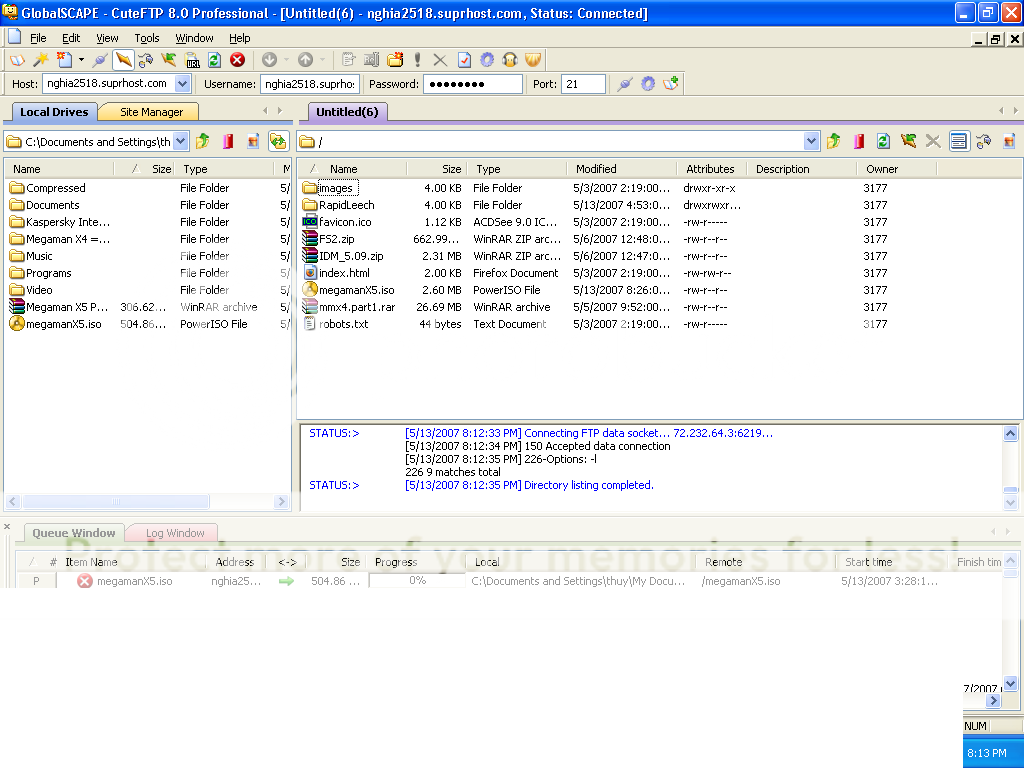The height and width of the screenshot is (768, 1024).
Task: Click the Upload arrow icon in toolbar
Action: point(306,60)
